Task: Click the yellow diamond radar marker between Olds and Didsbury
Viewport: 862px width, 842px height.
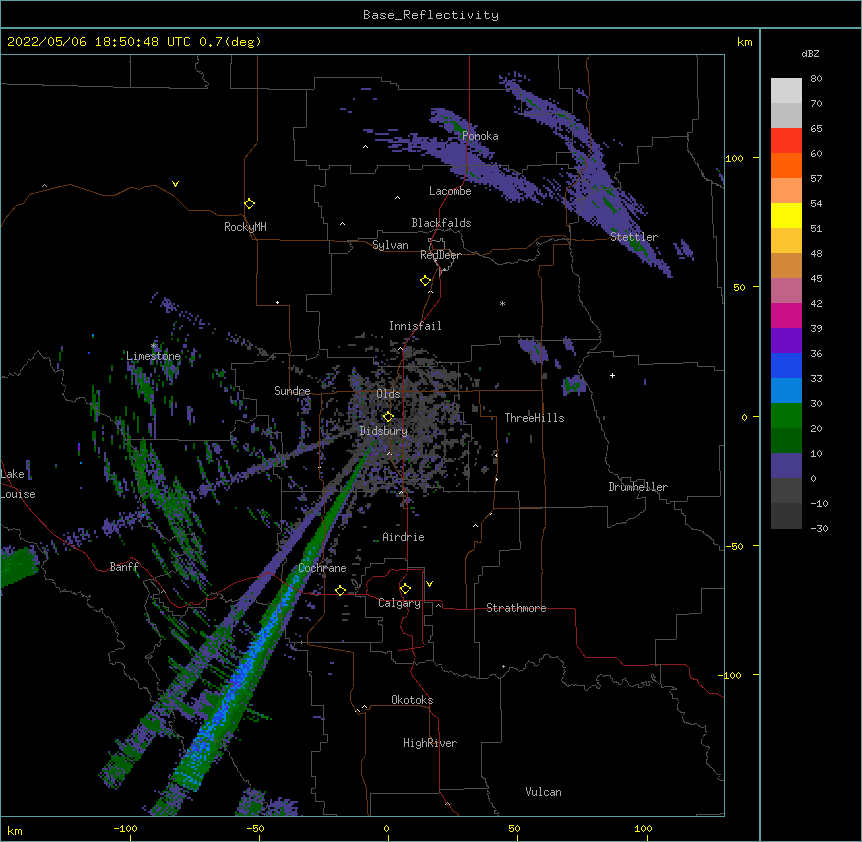Action: tap(388, 417)
